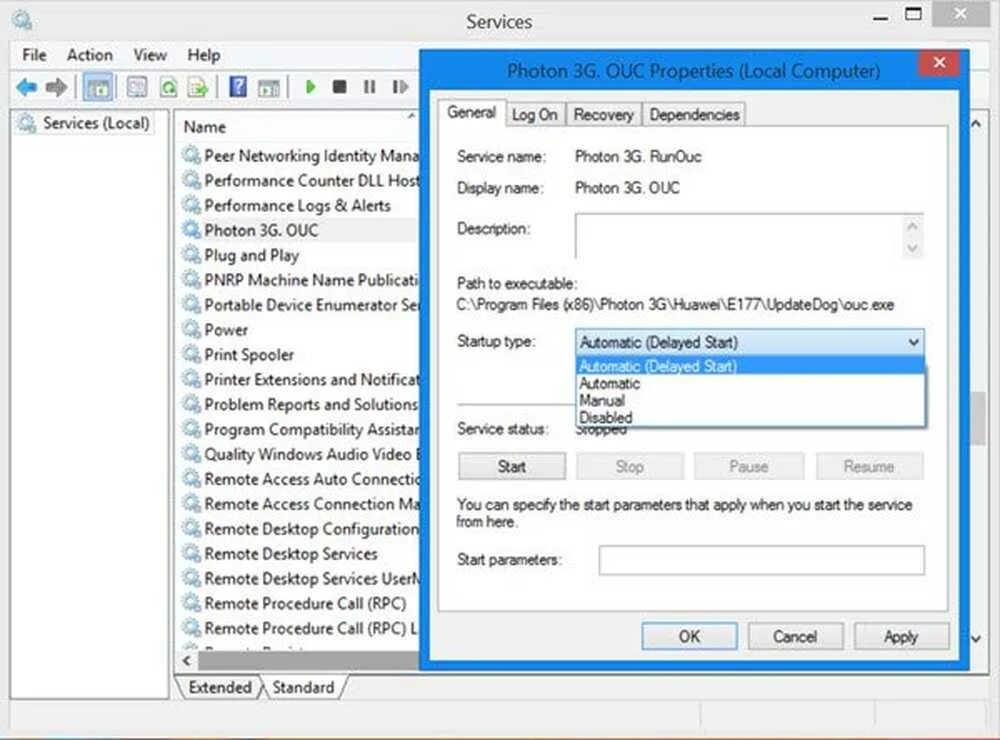Restart the service with the toolbar restart icon
Image resolution: width=1000 pixels, height=740 pixels.
click(x=400, y=87)
